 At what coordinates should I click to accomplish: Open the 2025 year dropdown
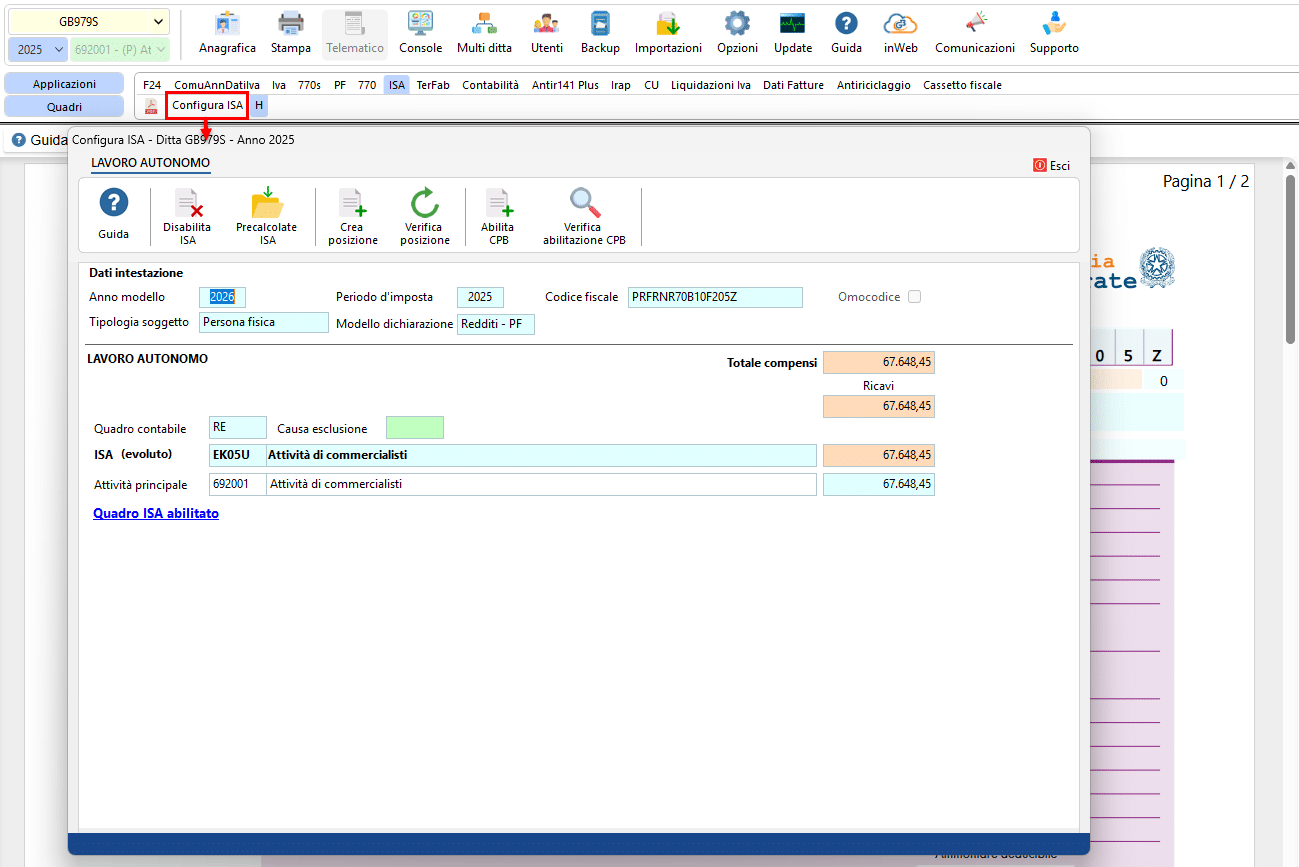[x=38, y=49]
